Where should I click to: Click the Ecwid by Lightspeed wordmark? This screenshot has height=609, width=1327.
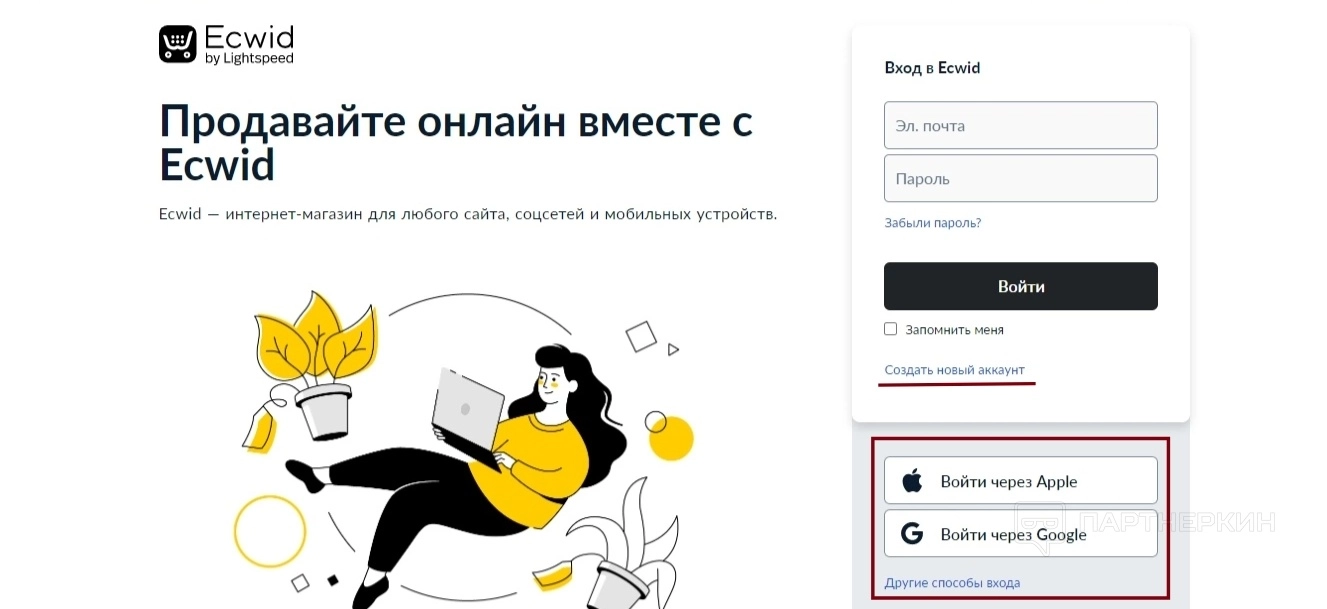(249, 45)
